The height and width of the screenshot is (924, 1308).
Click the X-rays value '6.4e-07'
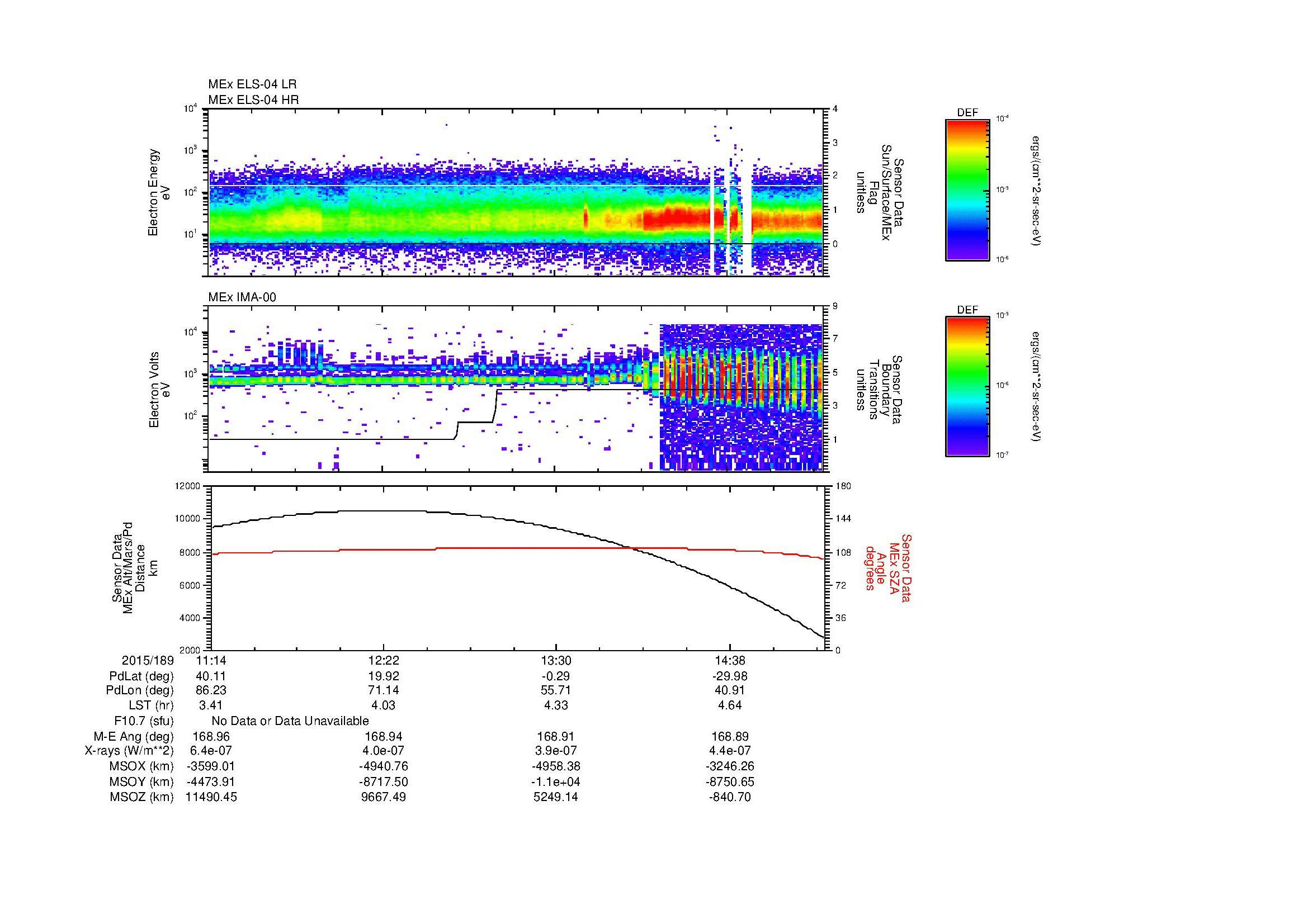click(211, 751)
